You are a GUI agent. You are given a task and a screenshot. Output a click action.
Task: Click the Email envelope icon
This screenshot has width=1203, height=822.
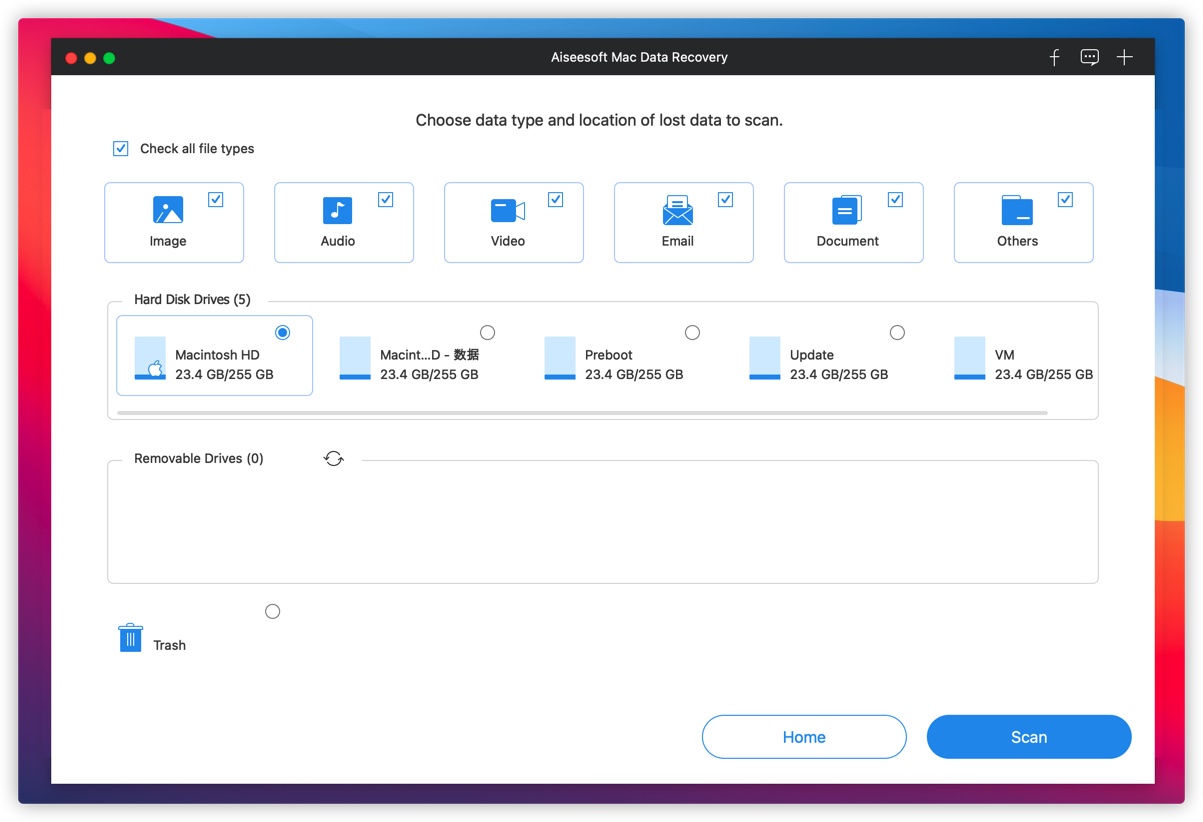[678, 210]
